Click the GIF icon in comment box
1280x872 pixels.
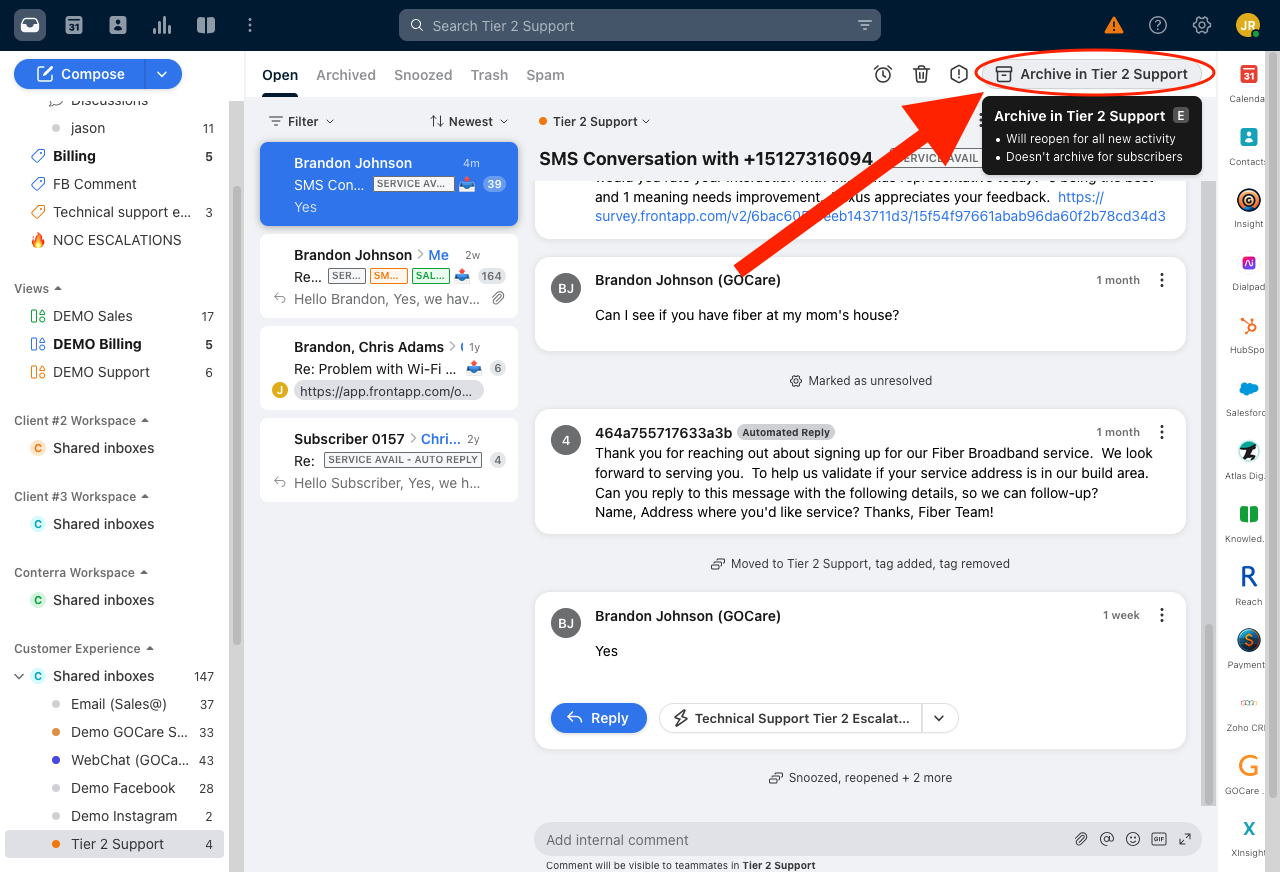tap(1159, 839)
